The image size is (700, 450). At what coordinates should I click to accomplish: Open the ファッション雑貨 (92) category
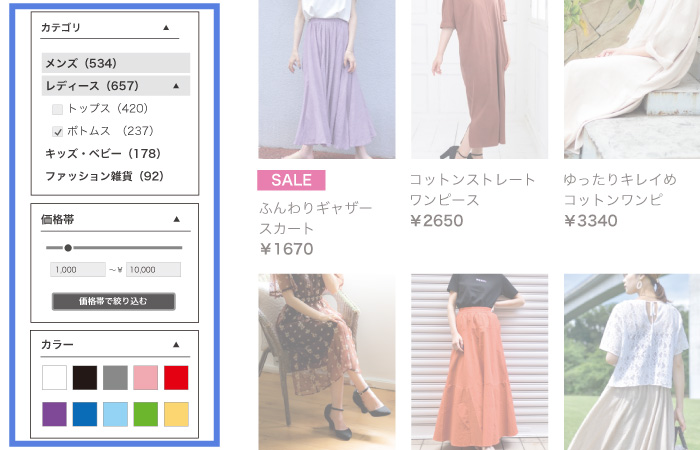tap(104, 176)
